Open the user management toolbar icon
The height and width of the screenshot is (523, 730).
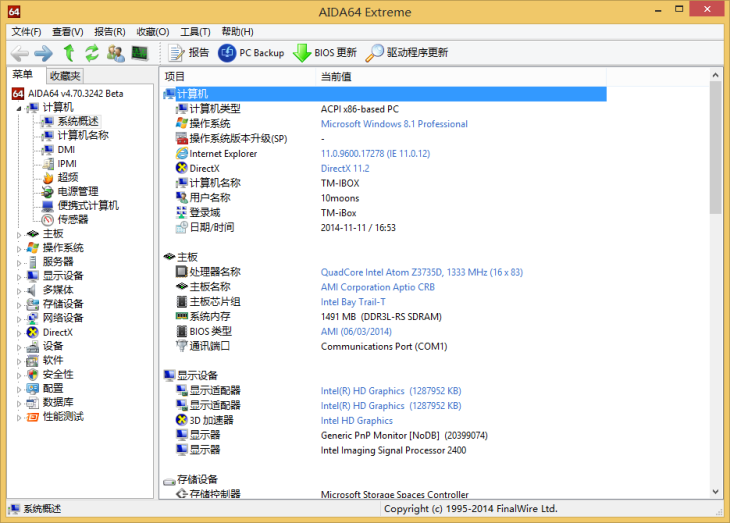point(115,53)
